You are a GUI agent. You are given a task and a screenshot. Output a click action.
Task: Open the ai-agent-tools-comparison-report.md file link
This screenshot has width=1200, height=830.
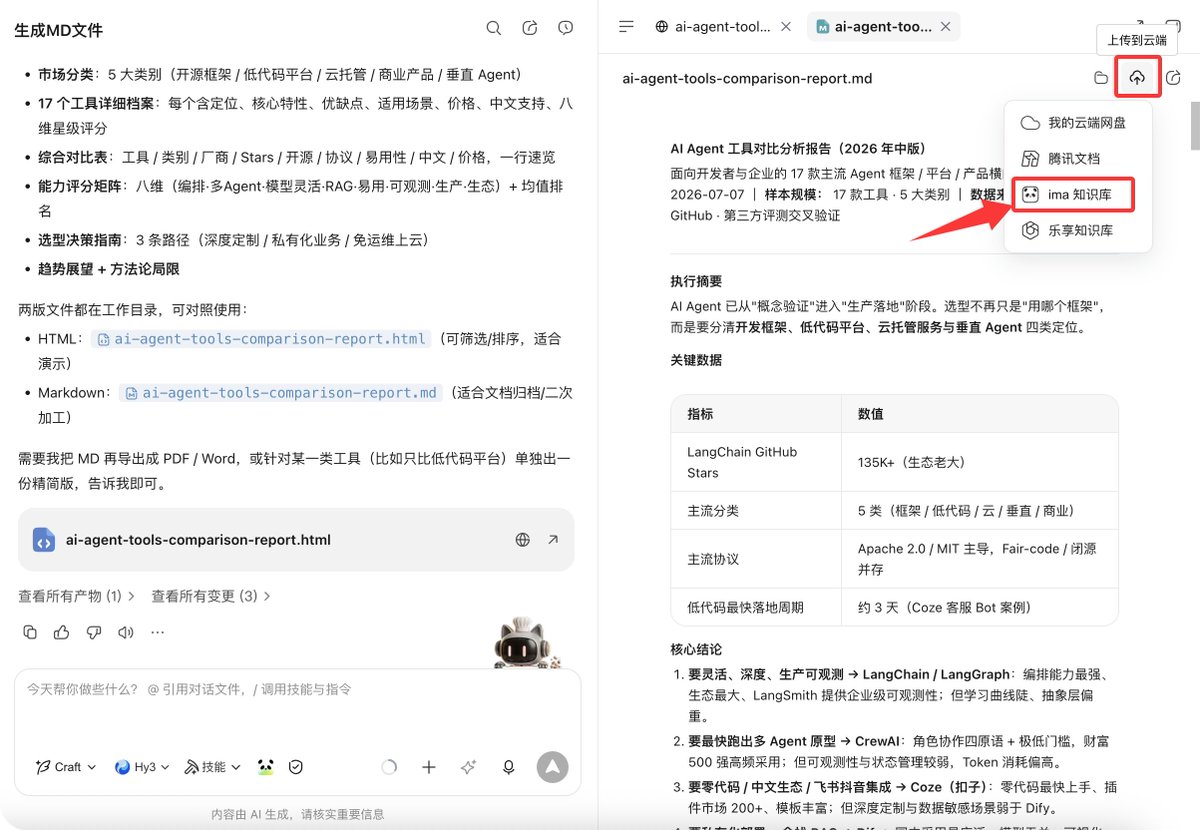pyautogui.click(x=281, y=393)
